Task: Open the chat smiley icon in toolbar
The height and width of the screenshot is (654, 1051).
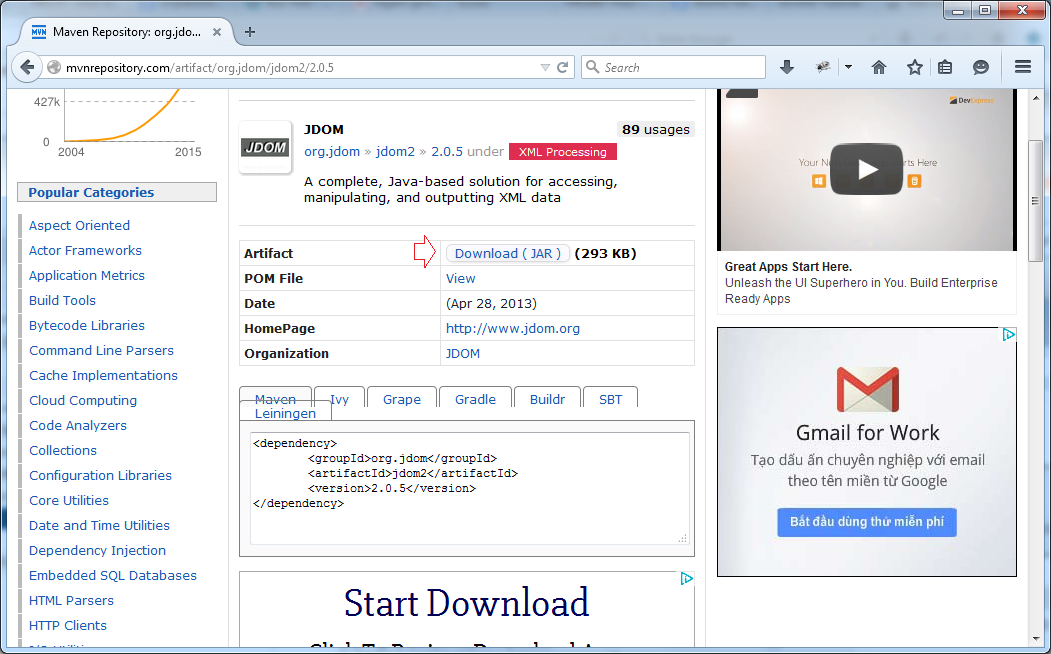Action: tap(981, 67)
